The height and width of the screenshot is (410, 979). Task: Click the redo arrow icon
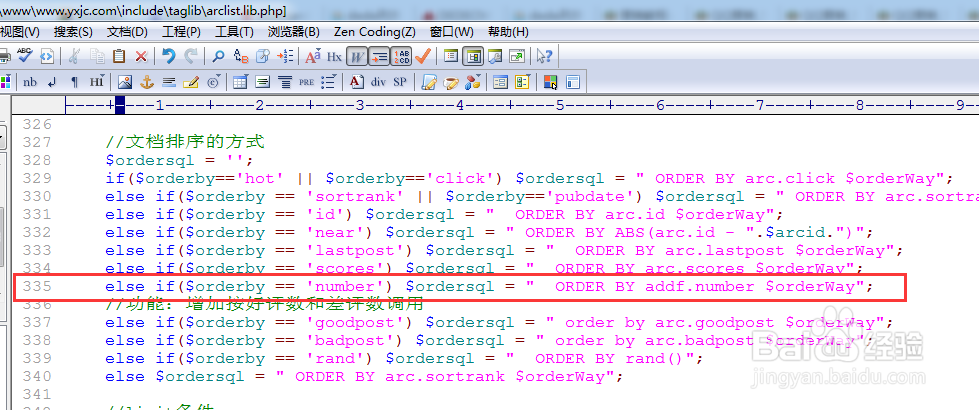tap(191, 56)
